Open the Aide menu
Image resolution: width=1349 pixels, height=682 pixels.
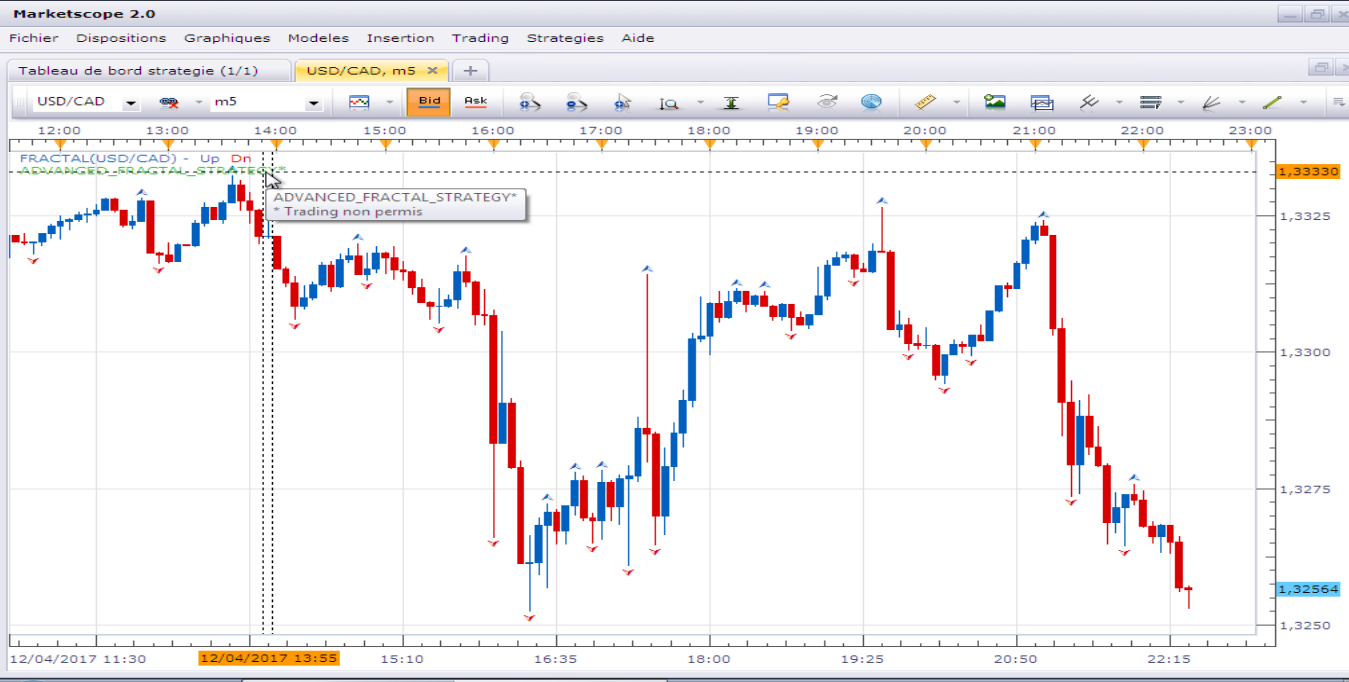(x=638, y=38)
